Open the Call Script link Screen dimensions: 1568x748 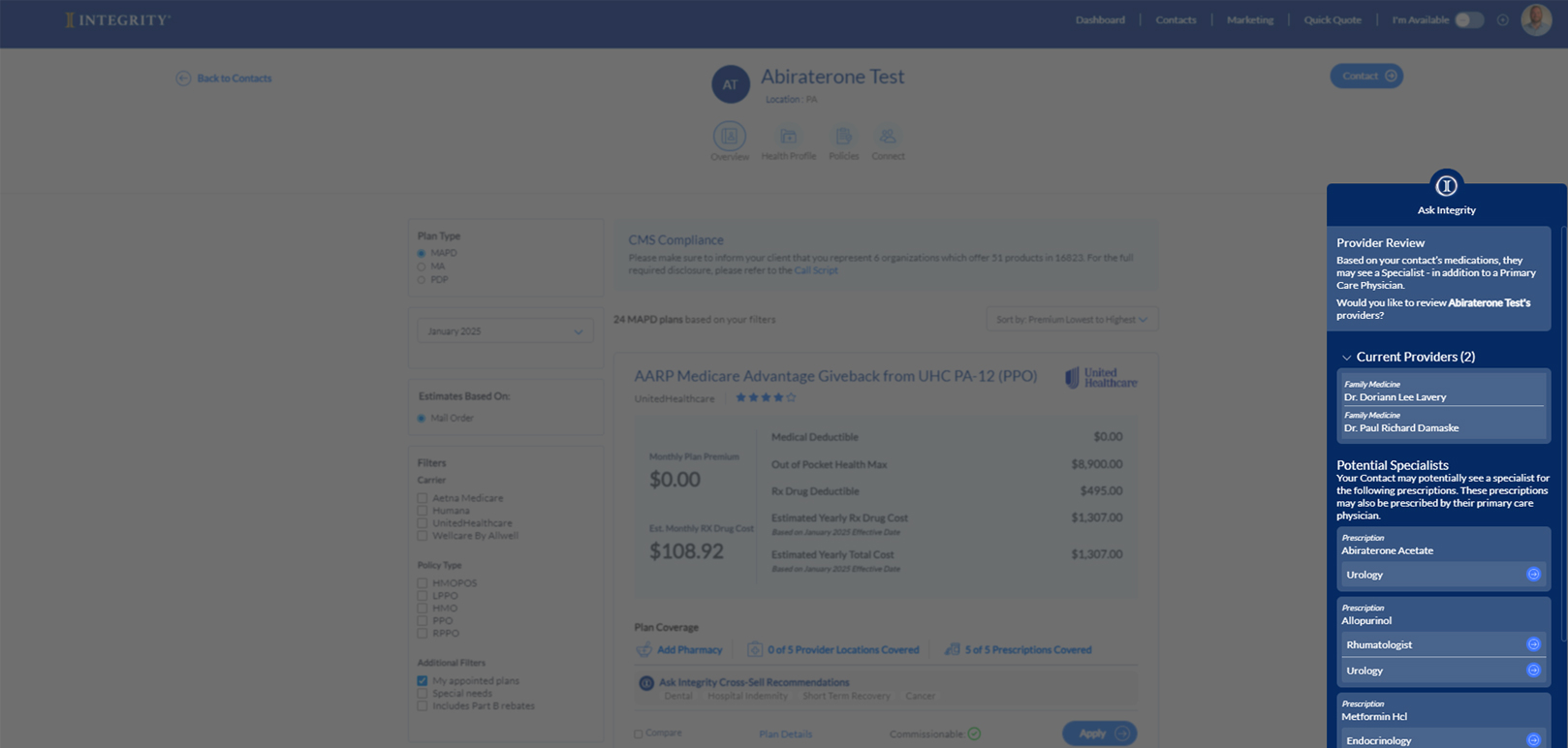[816, 270]
